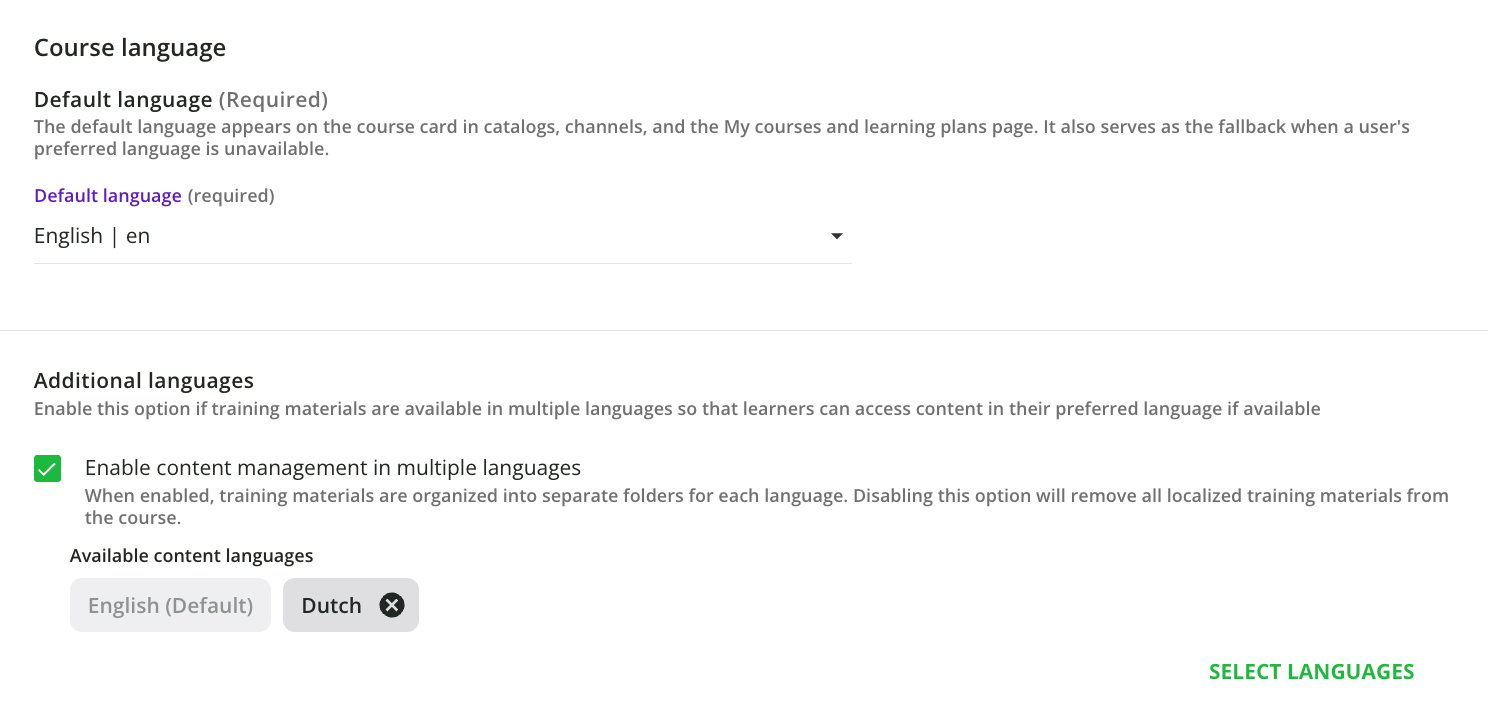This screenshot has height=712, width=1488.
Task: Select the English (Default) language chip
Action: 170,604
